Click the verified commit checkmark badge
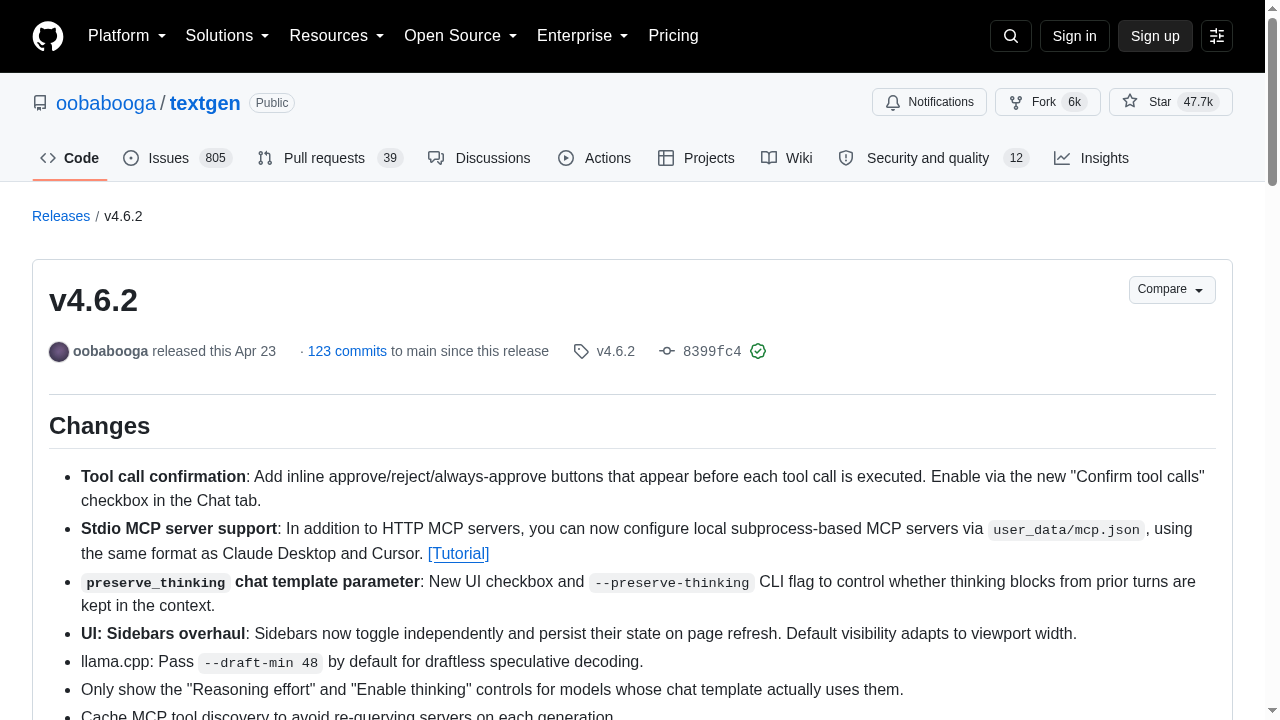 758,351
